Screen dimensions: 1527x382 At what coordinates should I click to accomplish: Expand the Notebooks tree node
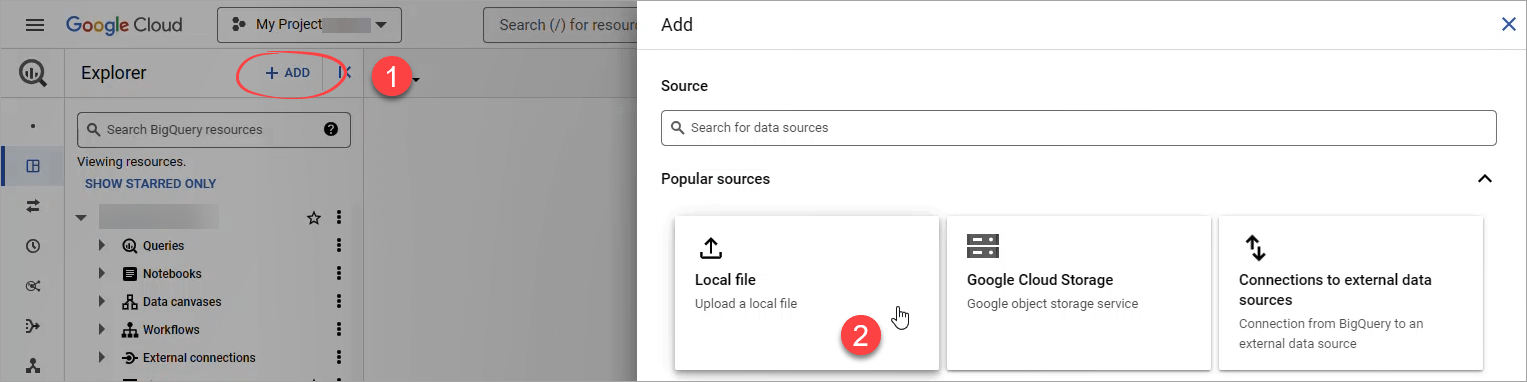click(102, 273)
